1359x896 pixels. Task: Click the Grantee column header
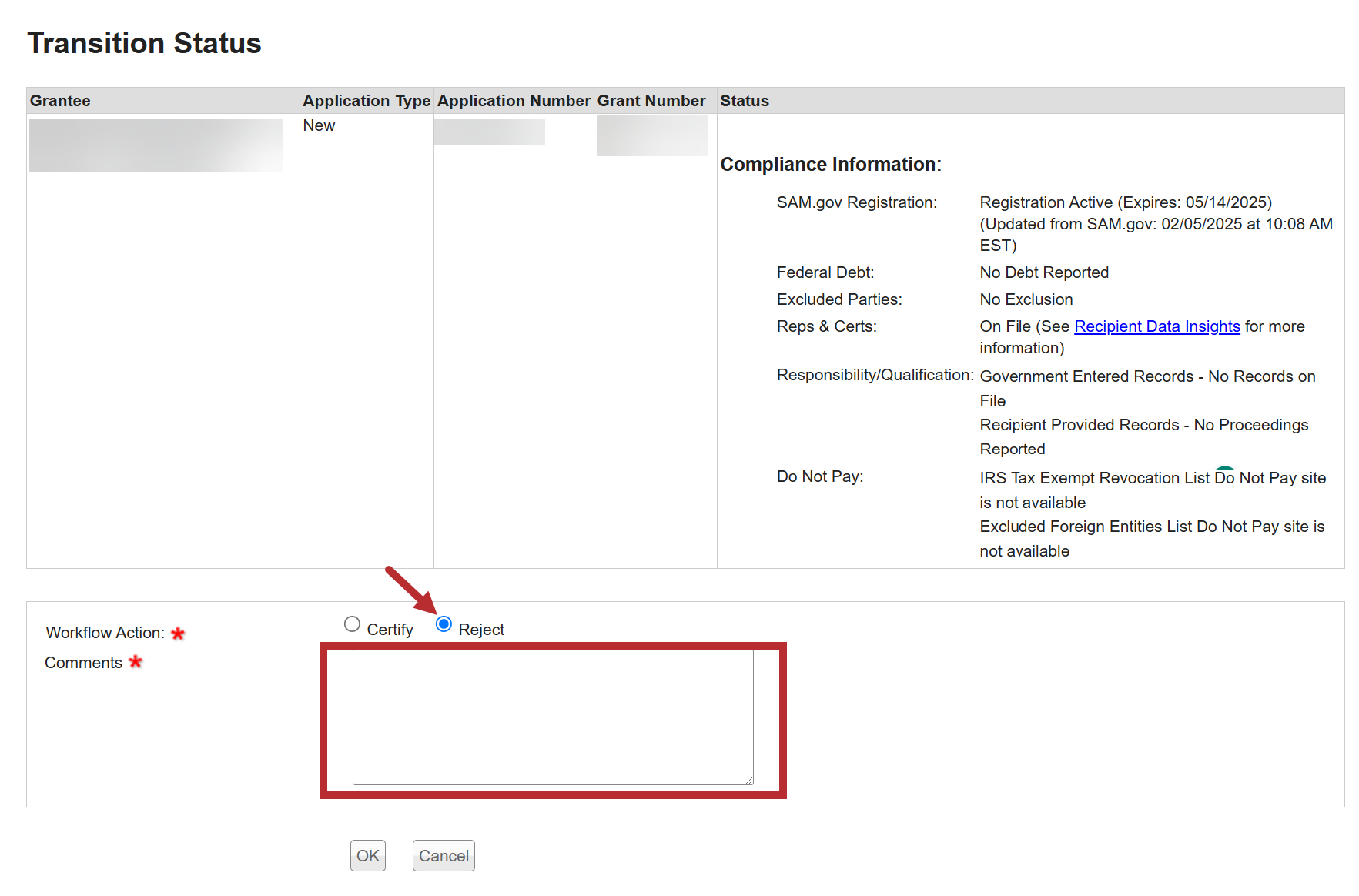tap(60, 101)
